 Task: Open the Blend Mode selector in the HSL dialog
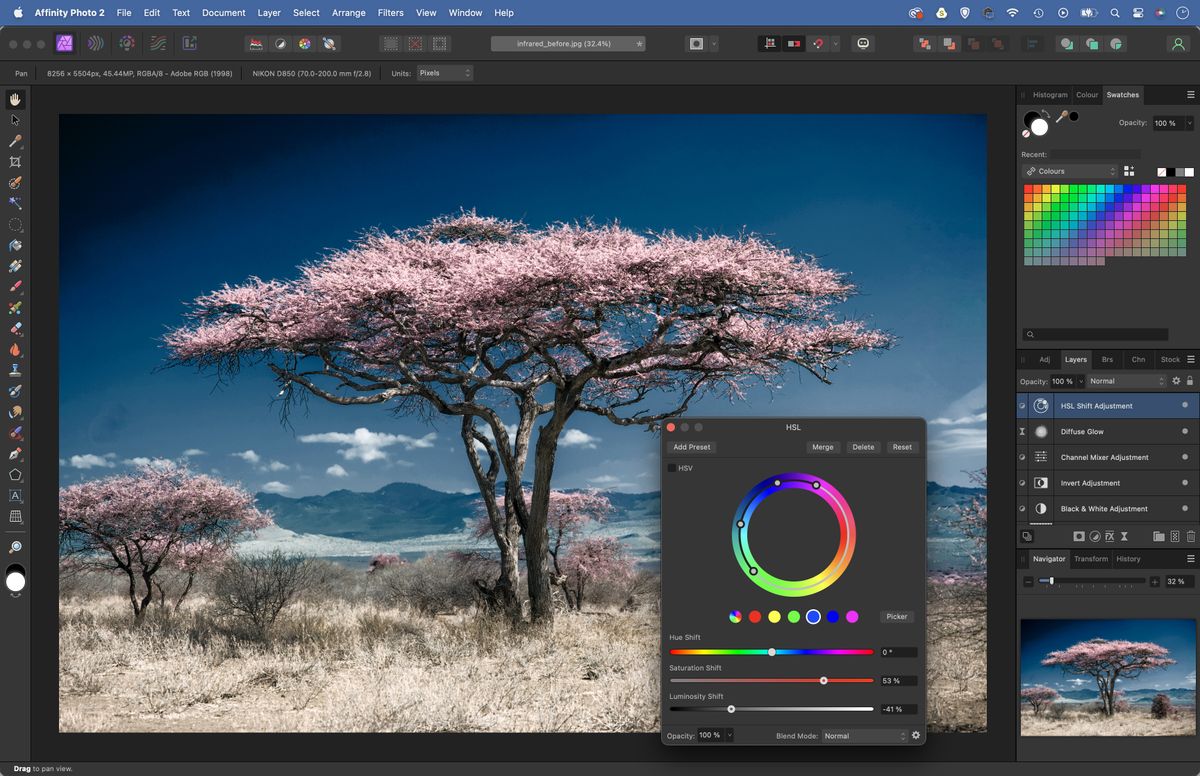pyautogui.click(x=862, y=735)
